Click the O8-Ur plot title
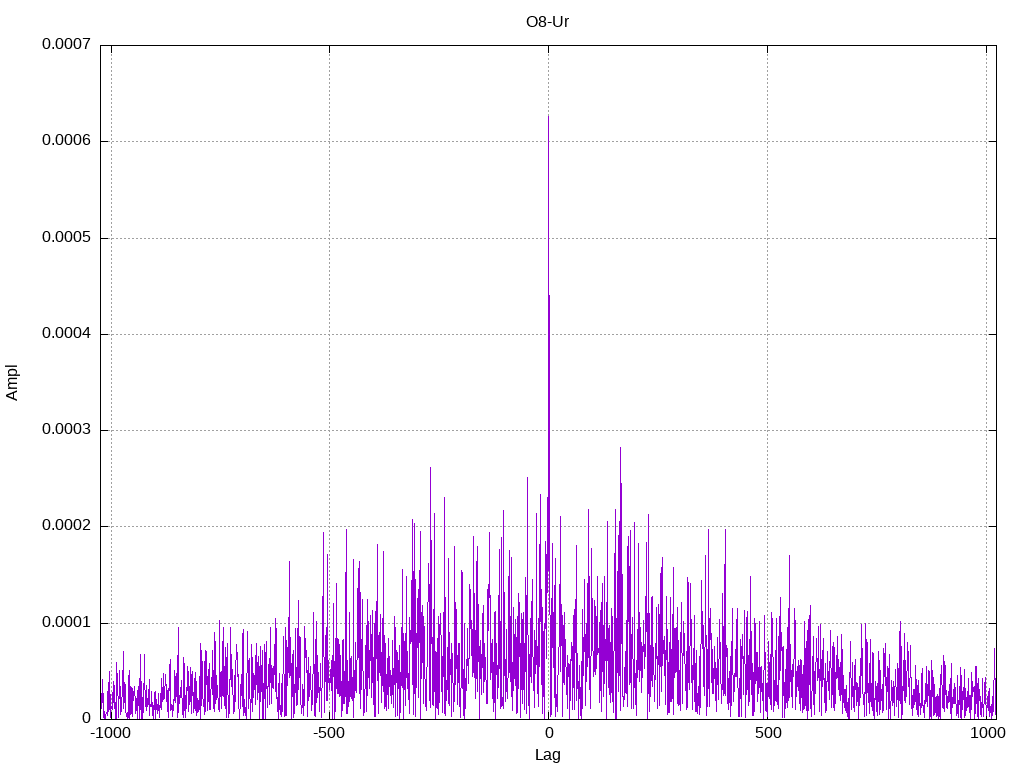1024x768 pixels. tap(547, 22)
